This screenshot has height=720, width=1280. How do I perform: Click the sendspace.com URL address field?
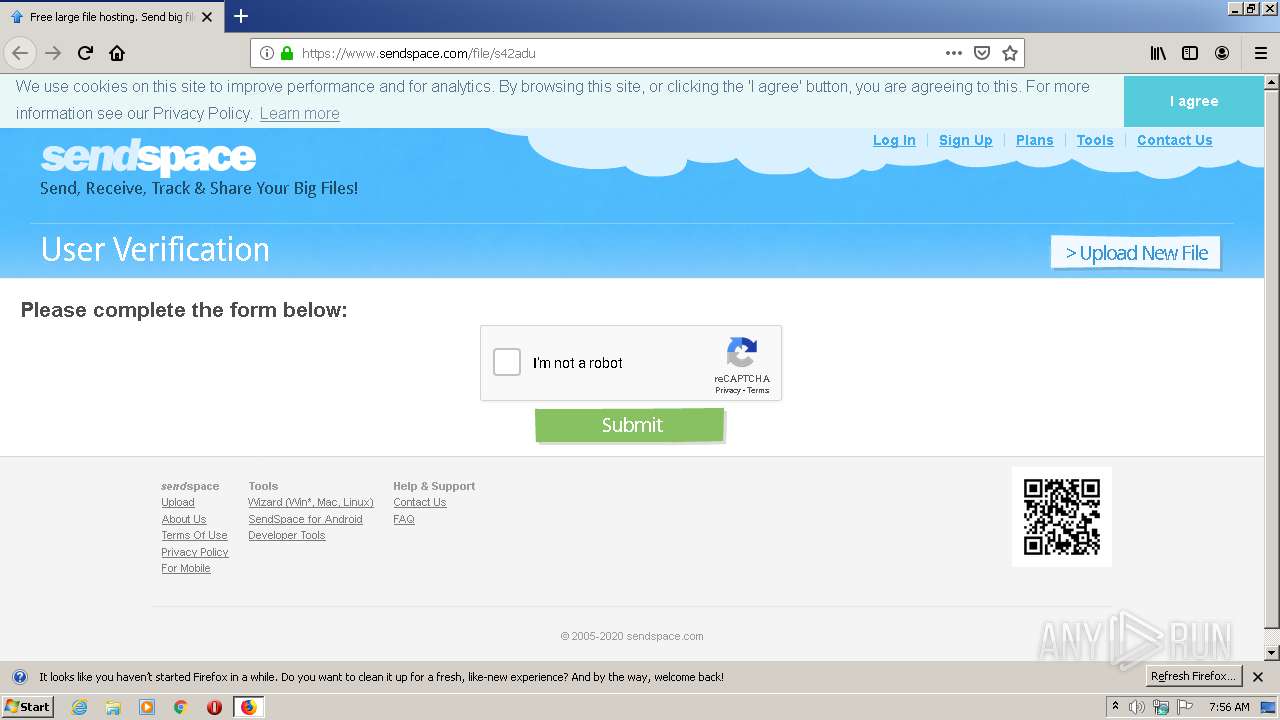pos(620,53)
